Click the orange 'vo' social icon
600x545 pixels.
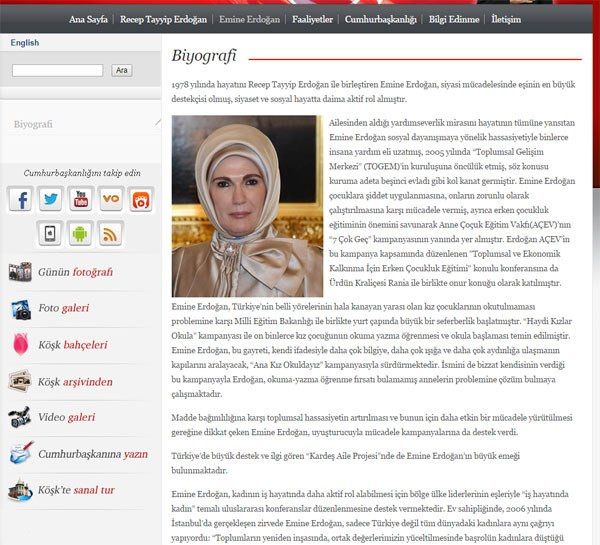[111, 199]
